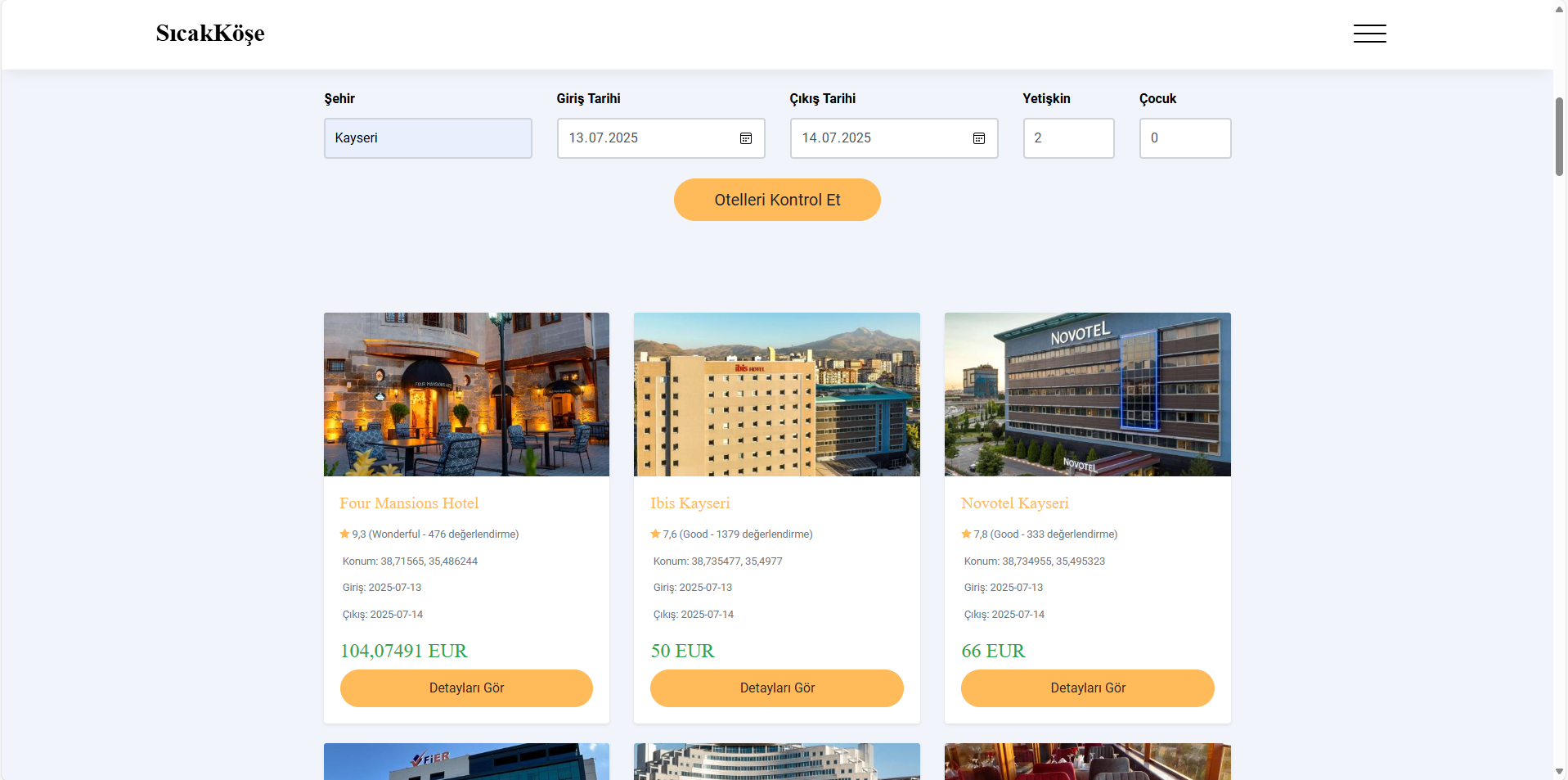Viewport: 1568px width, 780px height.
Task: View details for Four Mansions Hotel
Action: 466,688
